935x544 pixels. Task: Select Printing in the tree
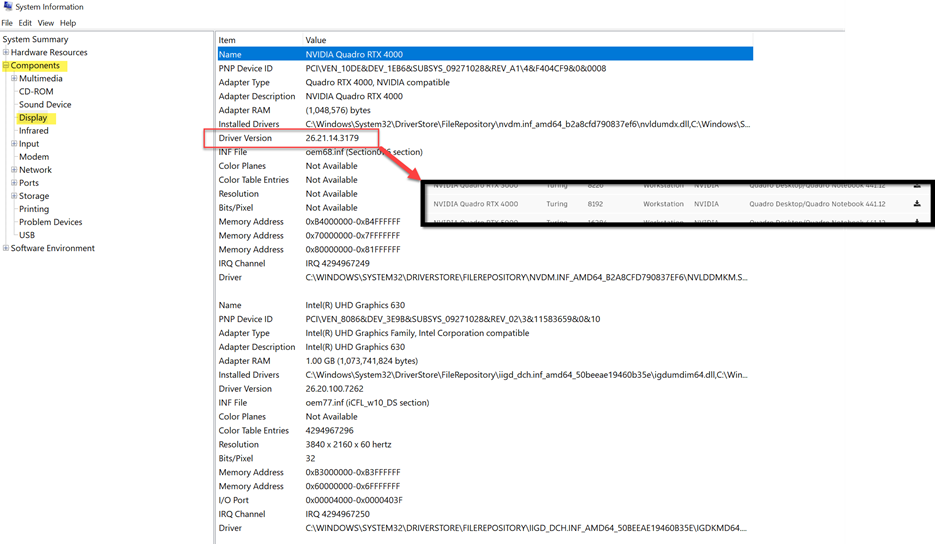pos(34,209)
